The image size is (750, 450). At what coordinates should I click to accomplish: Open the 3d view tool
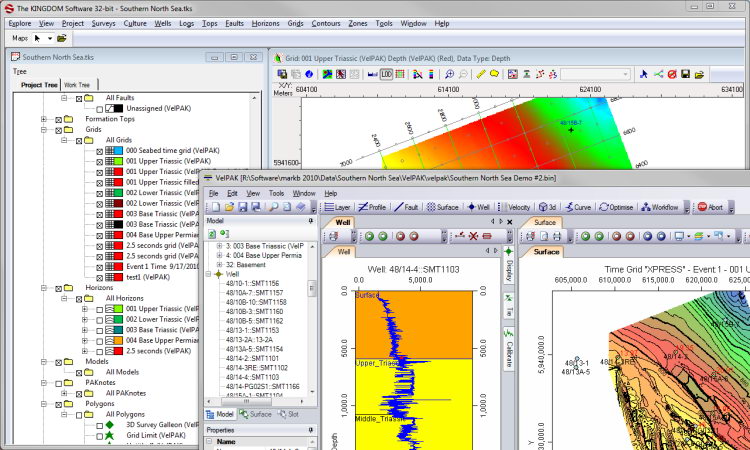(x=549, y=207)
